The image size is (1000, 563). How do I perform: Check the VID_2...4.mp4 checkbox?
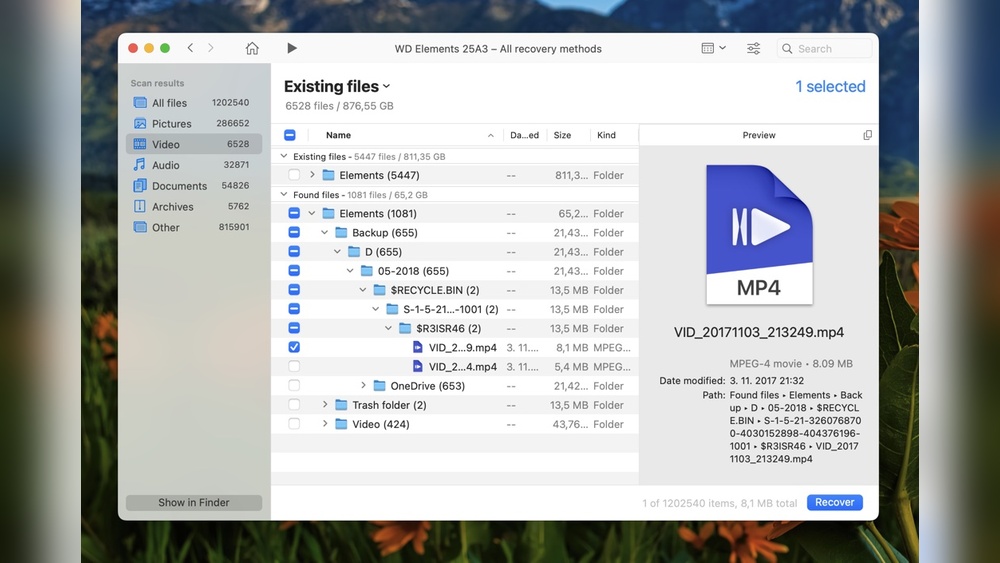coord(294,366)
